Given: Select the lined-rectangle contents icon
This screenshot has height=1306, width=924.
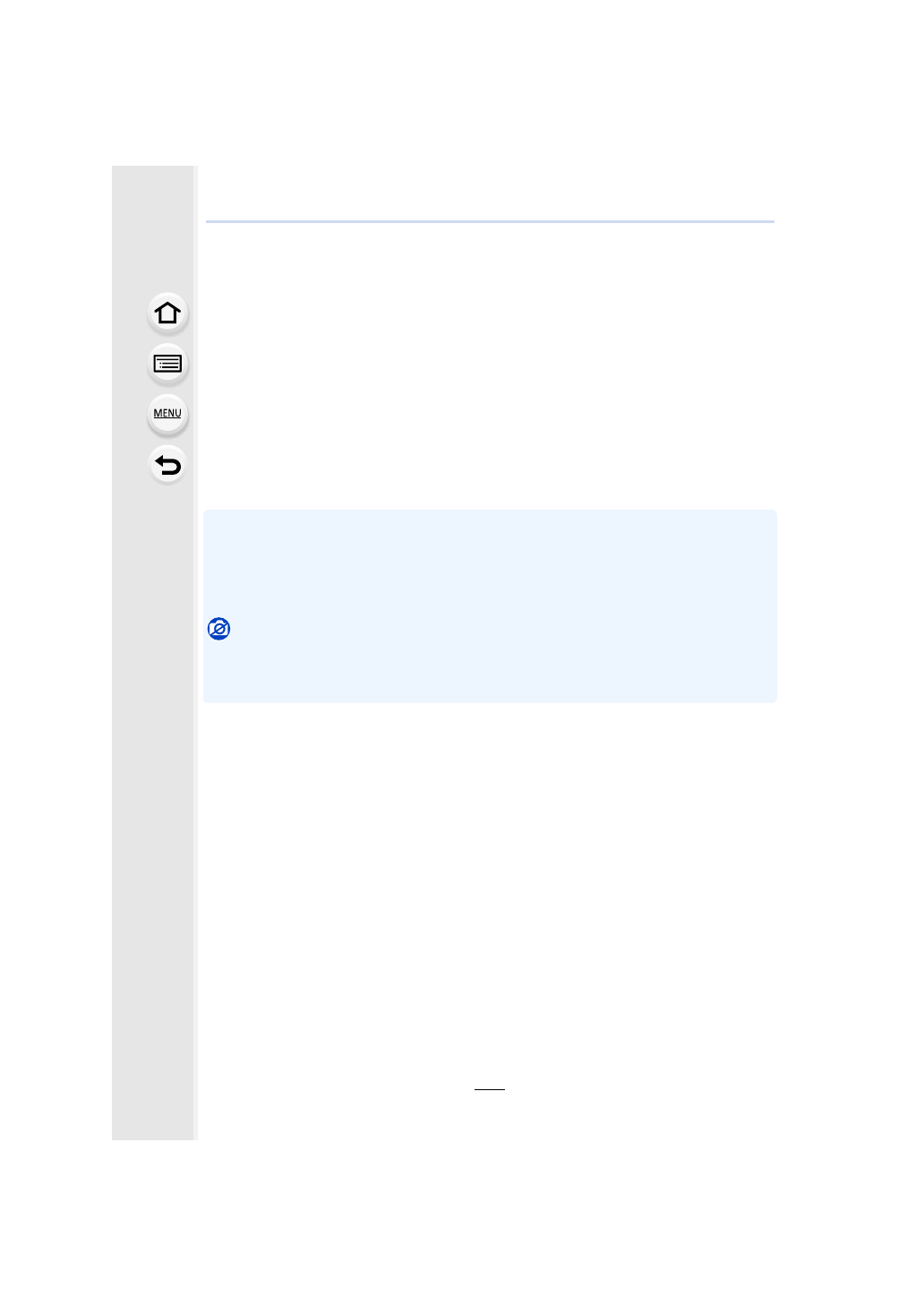Looking at the screenshot, I should click(x=167, y=364).
